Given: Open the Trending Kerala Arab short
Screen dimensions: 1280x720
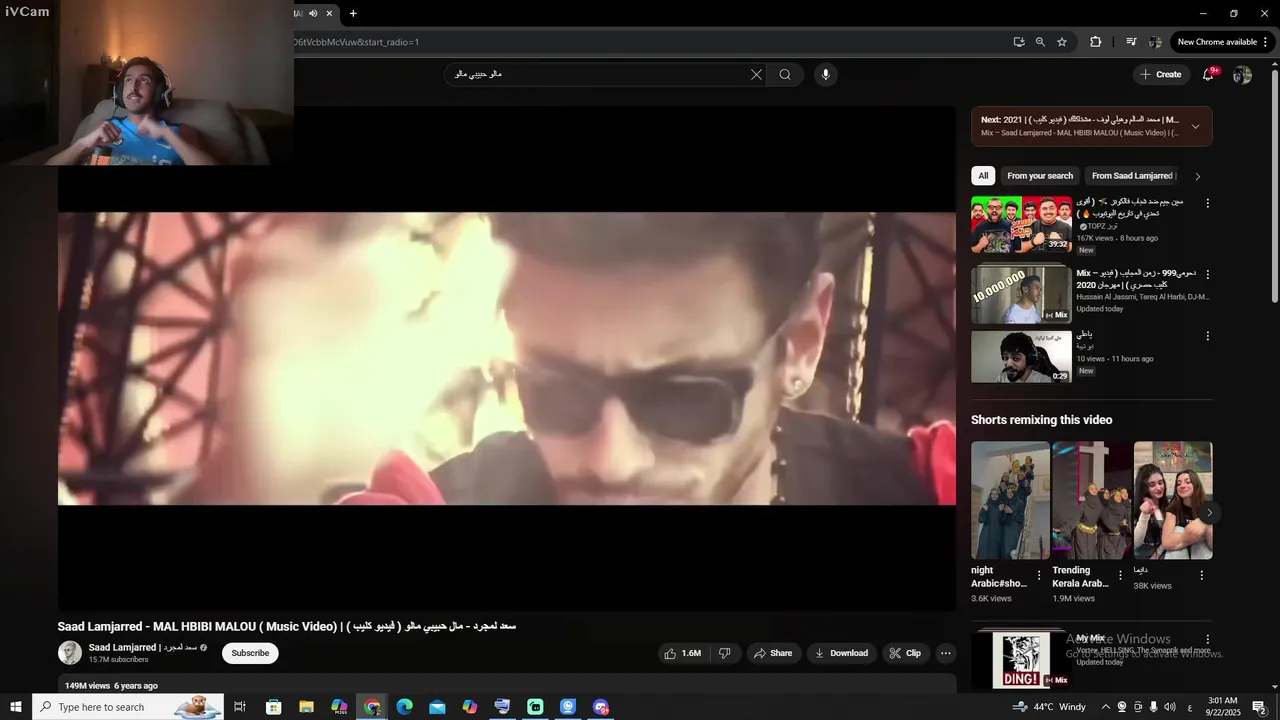Looking at the screenshot, I should [1092, 500].
